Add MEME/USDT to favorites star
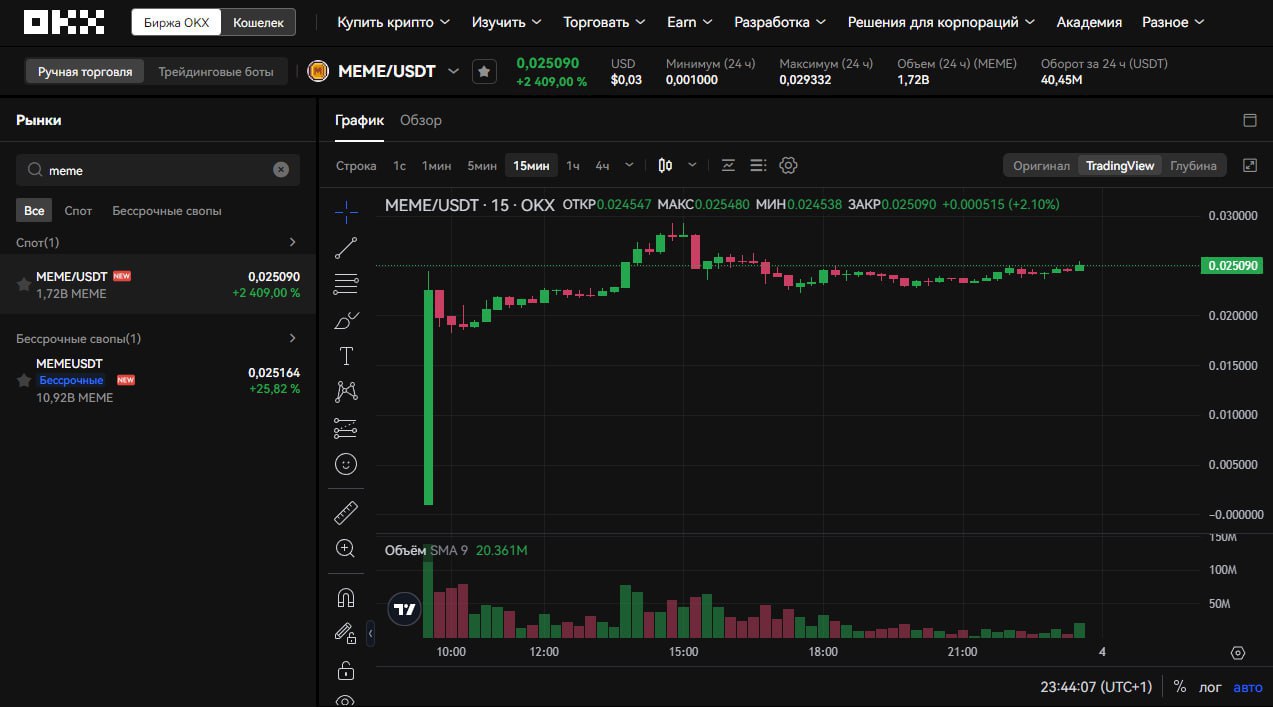The image size is (1273, 707). click(x=484, y=71)
